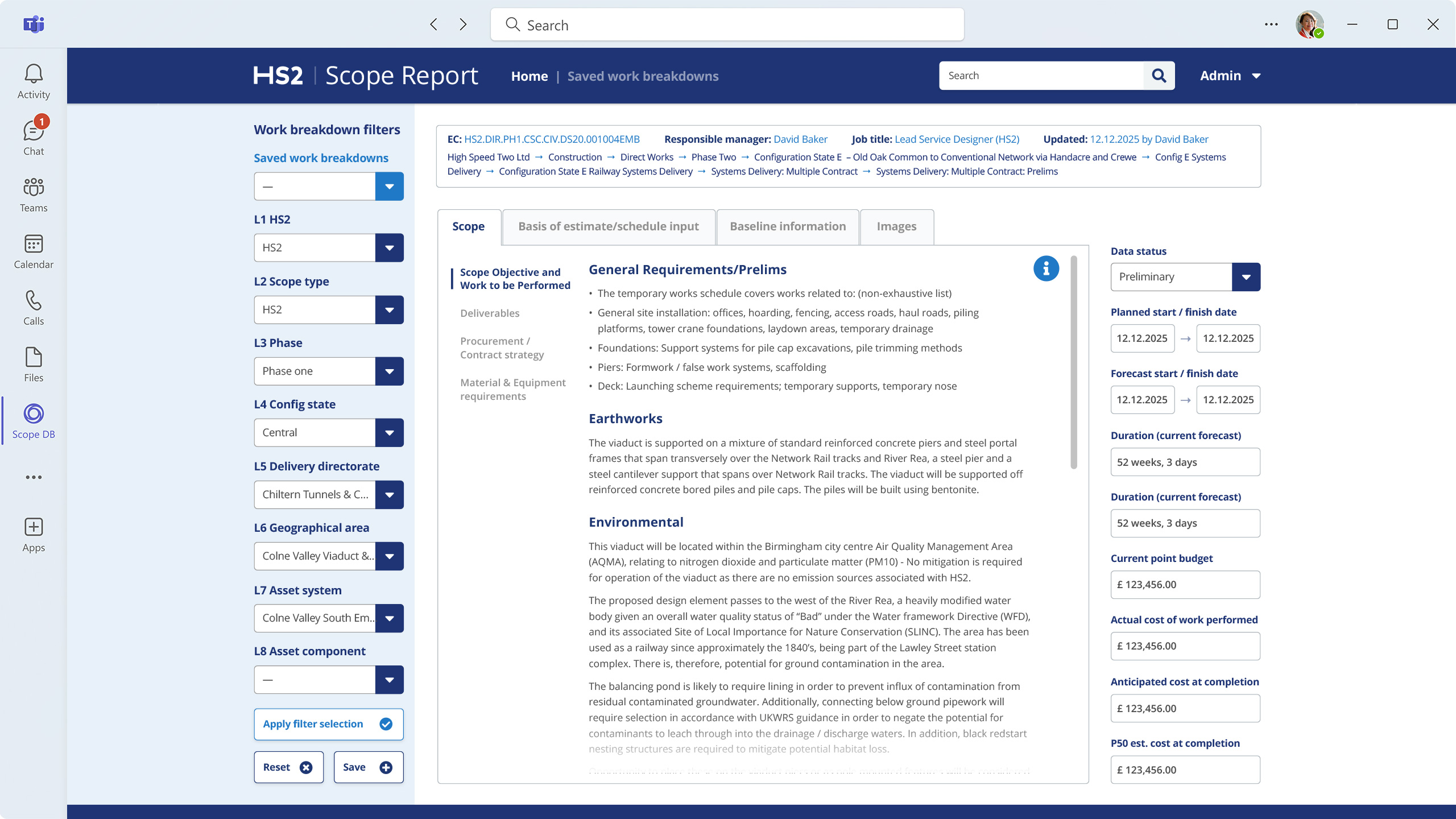Click the Current point budget field
The height and width of the screenshot is (819, 1456).
[1185, 585]
